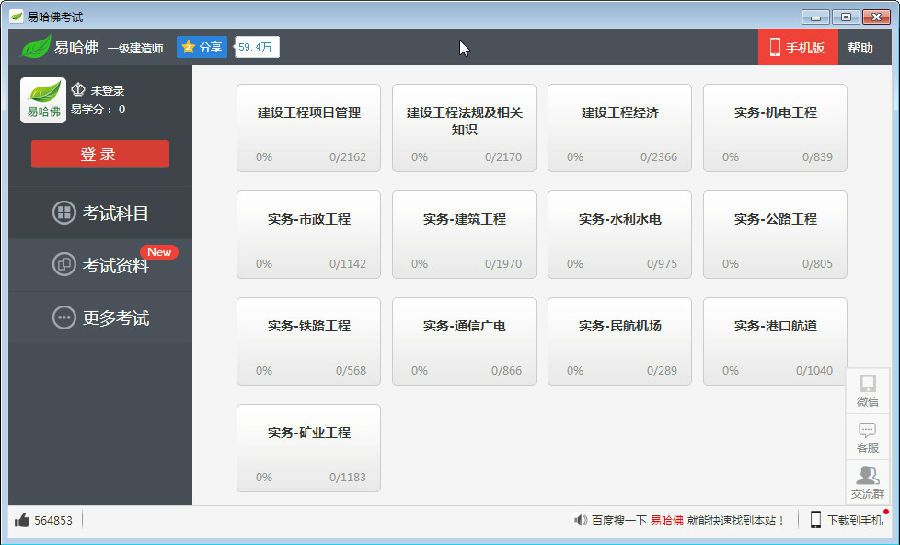Open the 建设工程法规及相关知识 subject card
900x545 pixels.
(x=464, y=128)
